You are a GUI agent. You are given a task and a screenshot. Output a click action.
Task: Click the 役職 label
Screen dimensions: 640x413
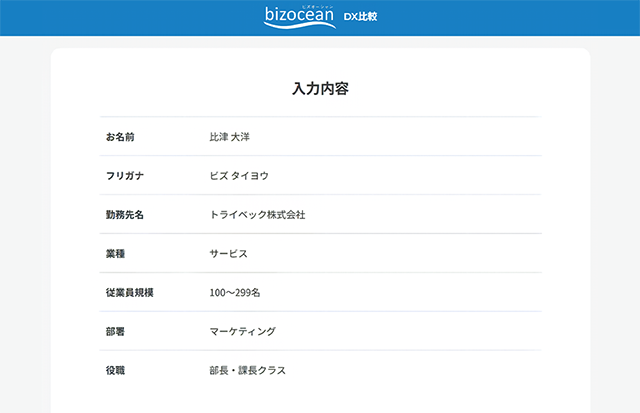point(115,371)
